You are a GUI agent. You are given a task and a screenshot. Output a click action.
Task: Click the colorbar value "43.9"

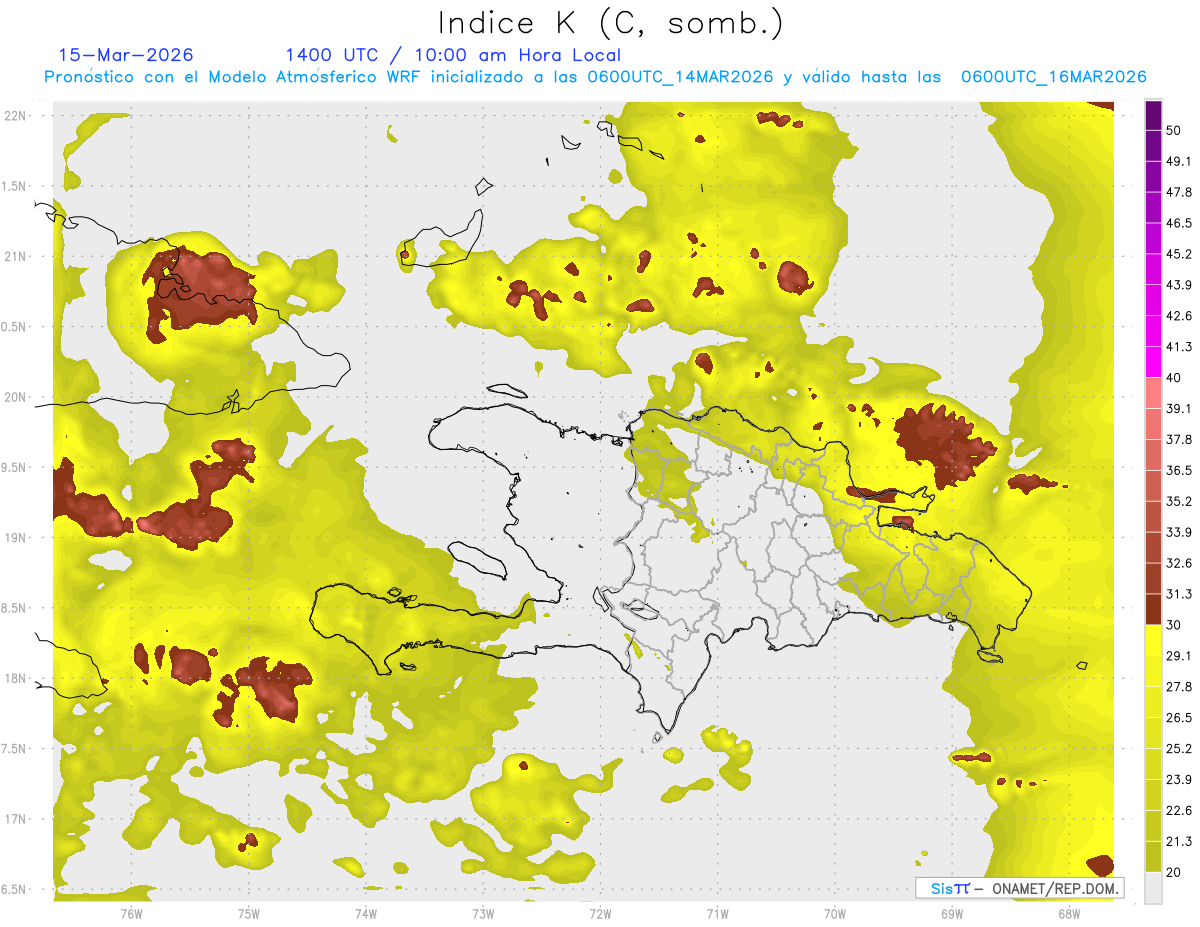1179,285
